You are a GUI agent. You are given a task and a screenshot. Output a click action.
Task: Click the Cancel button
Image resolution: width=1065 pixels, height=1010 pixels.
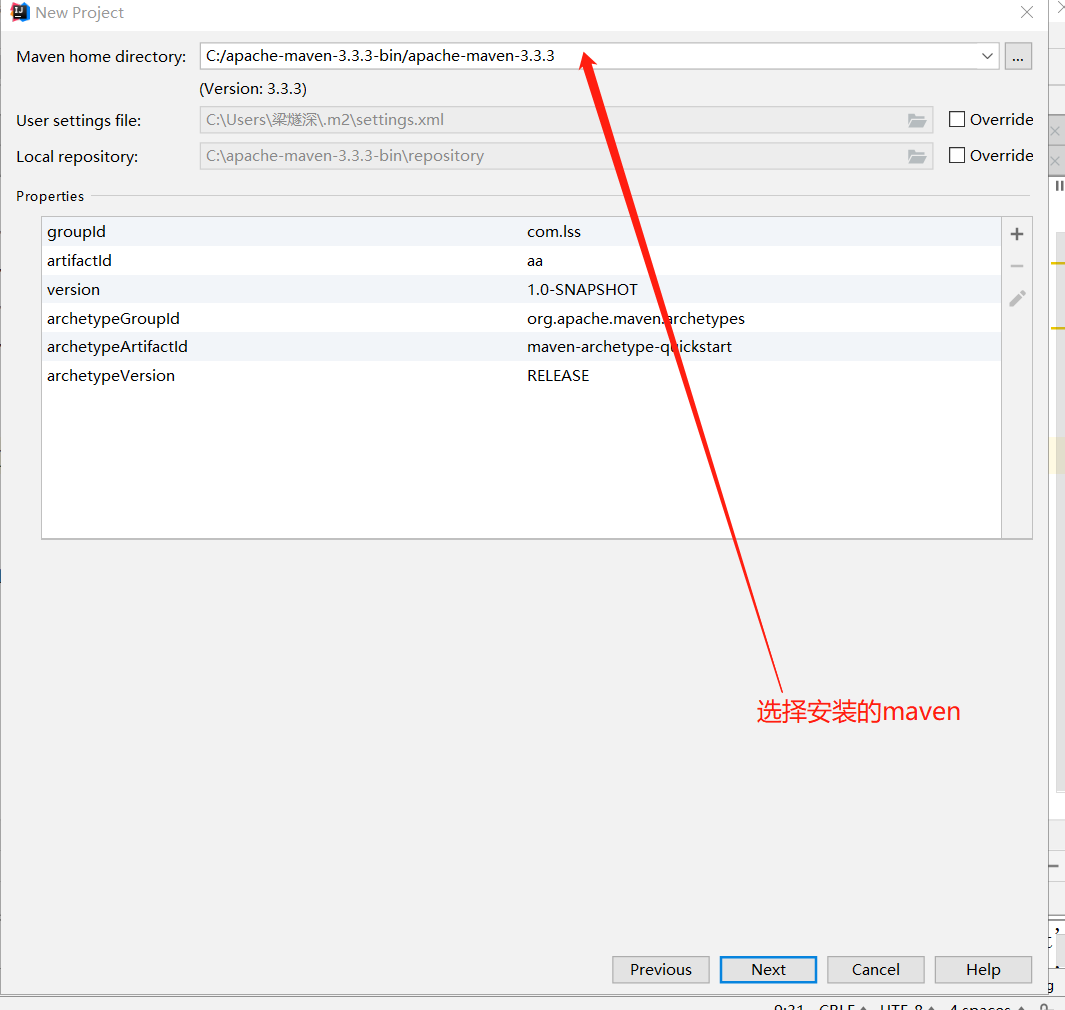pyautogui.click(x=876, y=969)
